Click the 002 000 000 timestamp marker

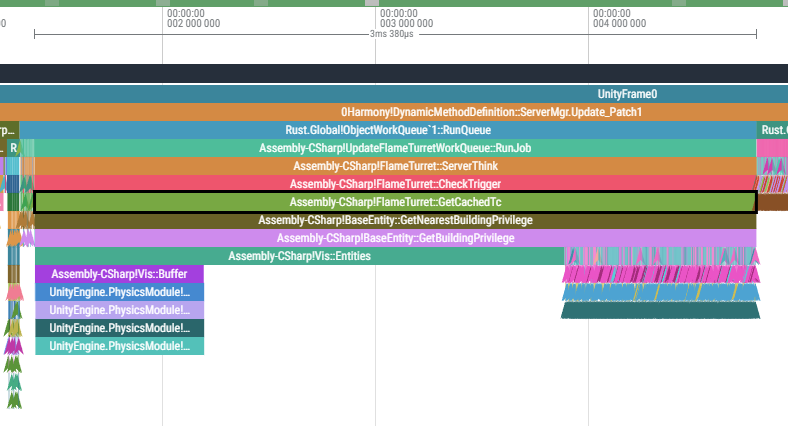[x=193, y=18]
